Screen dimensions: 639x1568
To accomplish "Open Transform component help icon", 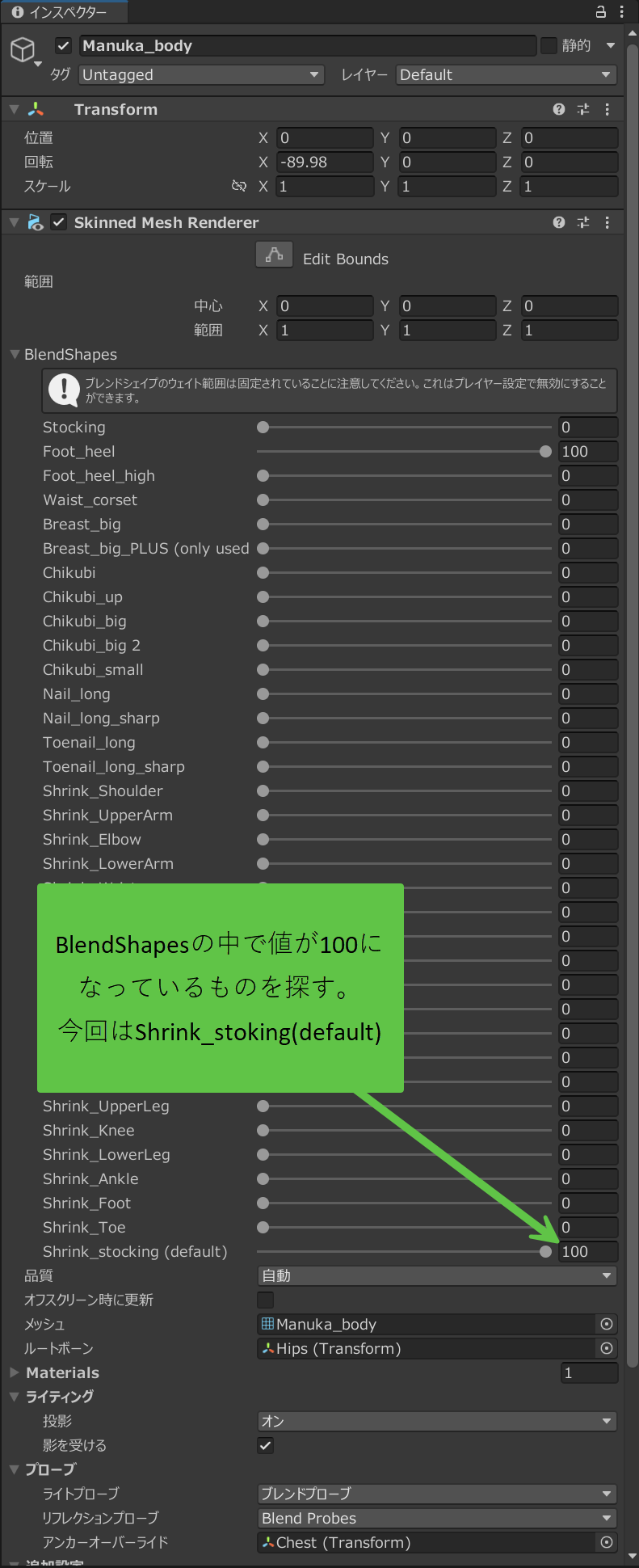I will coord(559,109).
